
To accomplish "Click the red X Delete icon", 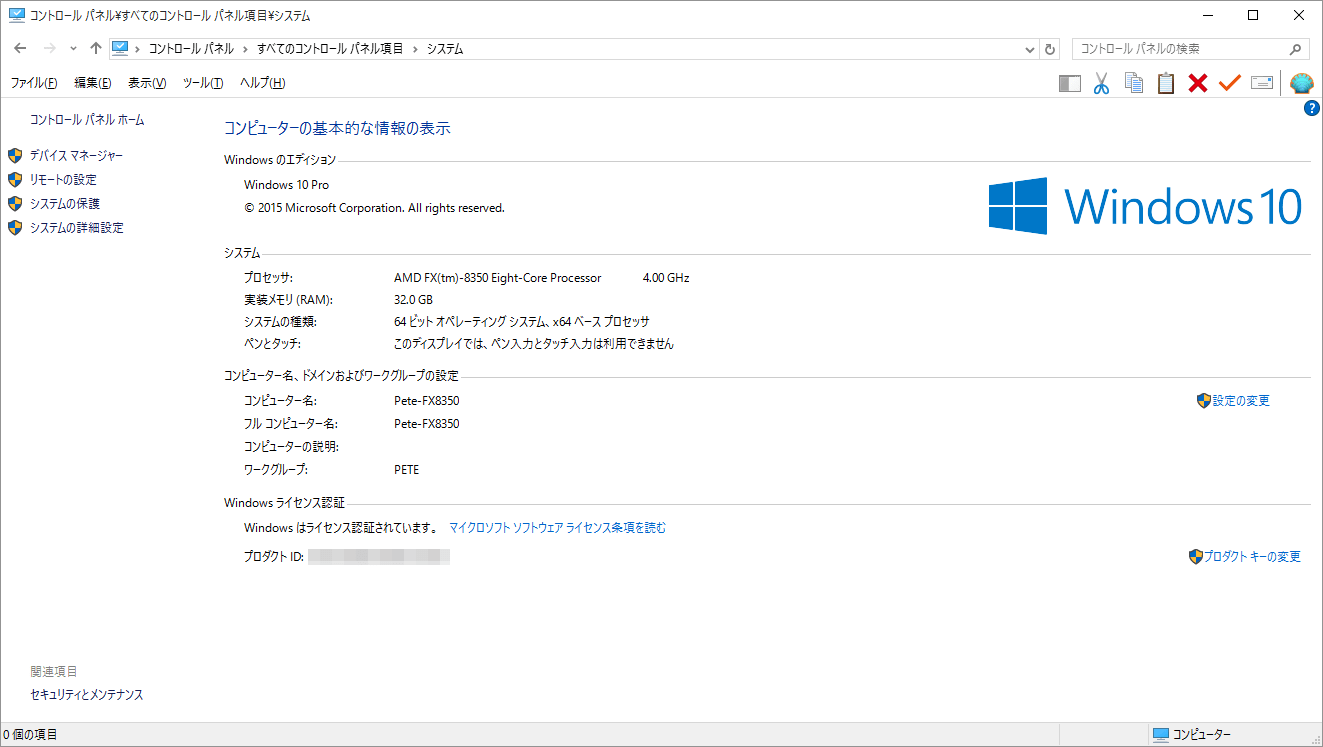I will [x=1198, y=84].
